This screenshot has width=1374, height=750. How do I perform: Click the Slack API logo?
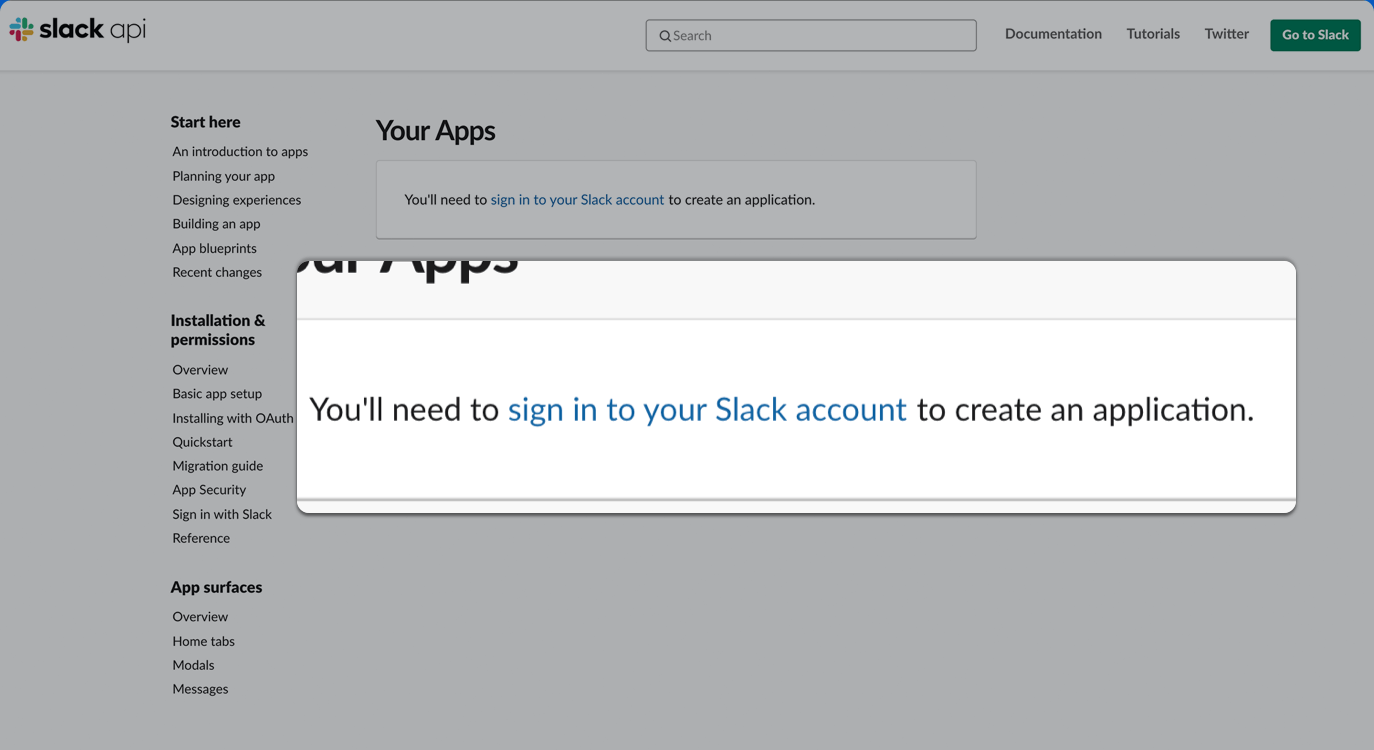coord(77,30)
